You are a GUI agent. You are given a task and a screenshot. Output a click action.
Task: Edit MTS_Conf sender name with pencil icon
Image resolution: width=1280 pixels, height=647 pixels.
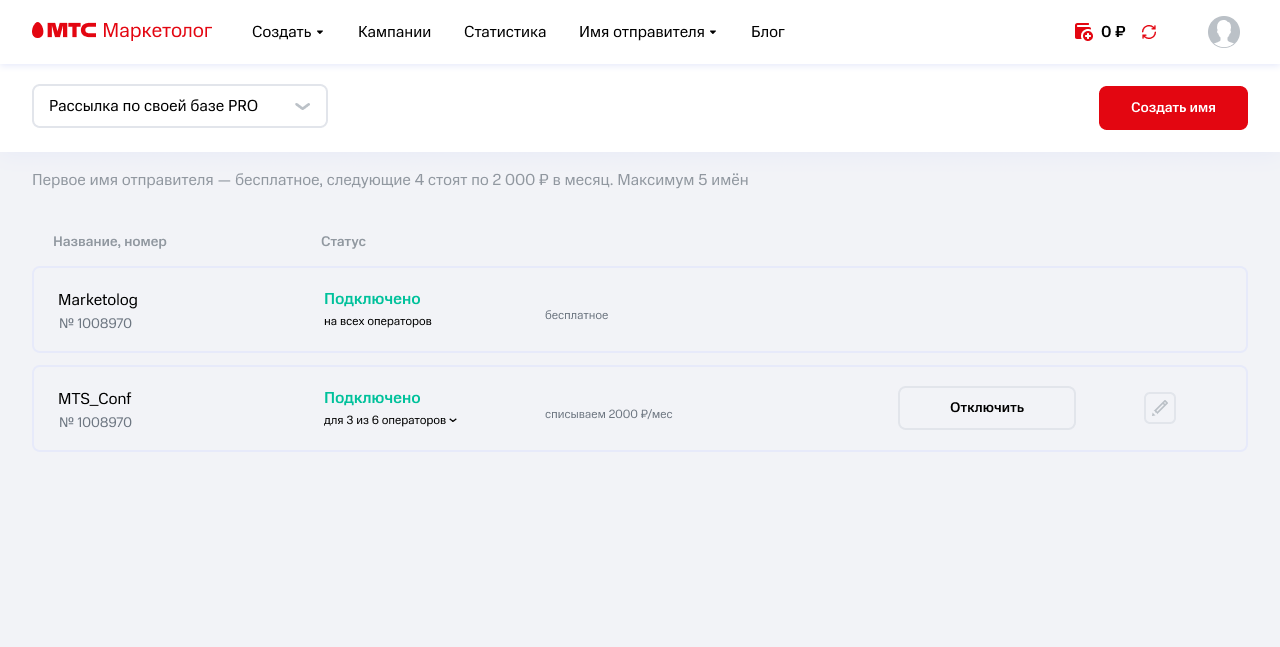(x=1160, y=408)
